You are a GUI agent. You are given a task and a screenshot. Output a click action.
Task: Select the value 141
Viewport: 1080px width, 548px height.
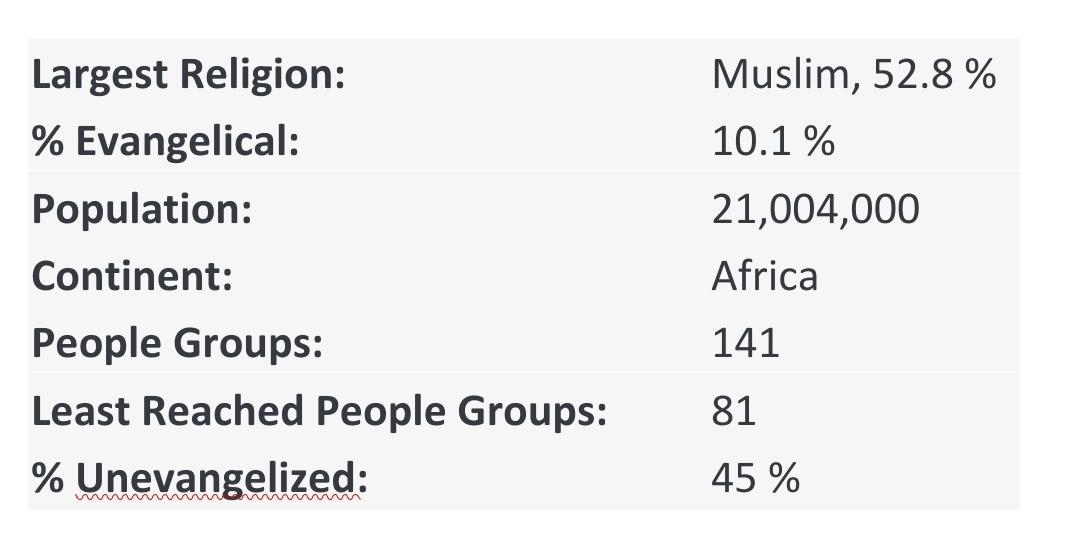point(745,343)
